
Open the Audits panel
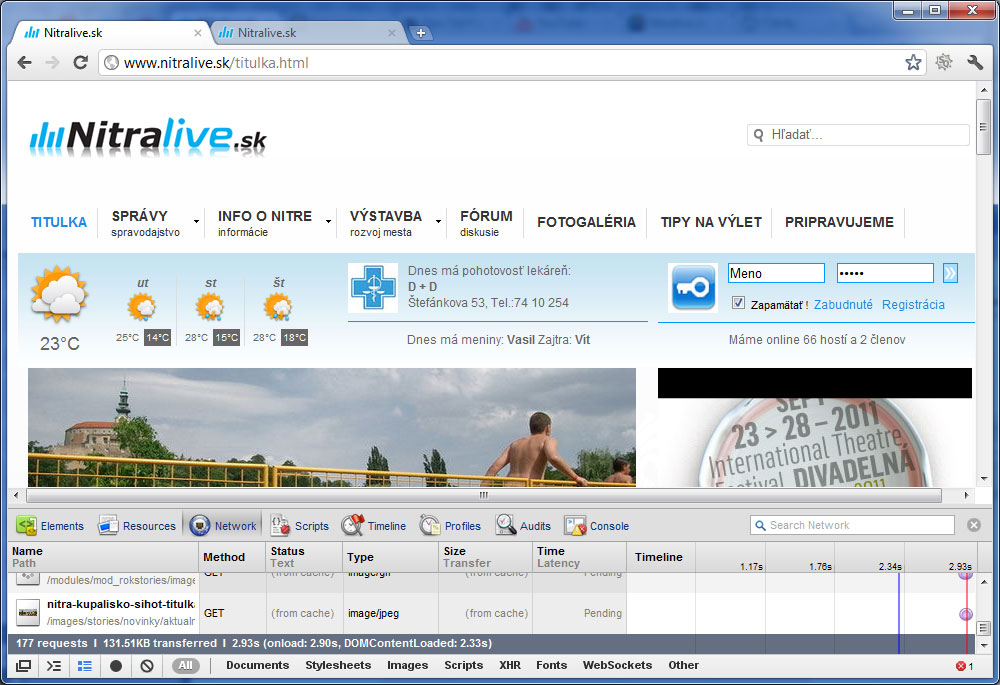pyautogui.click(x=523, y=526)
